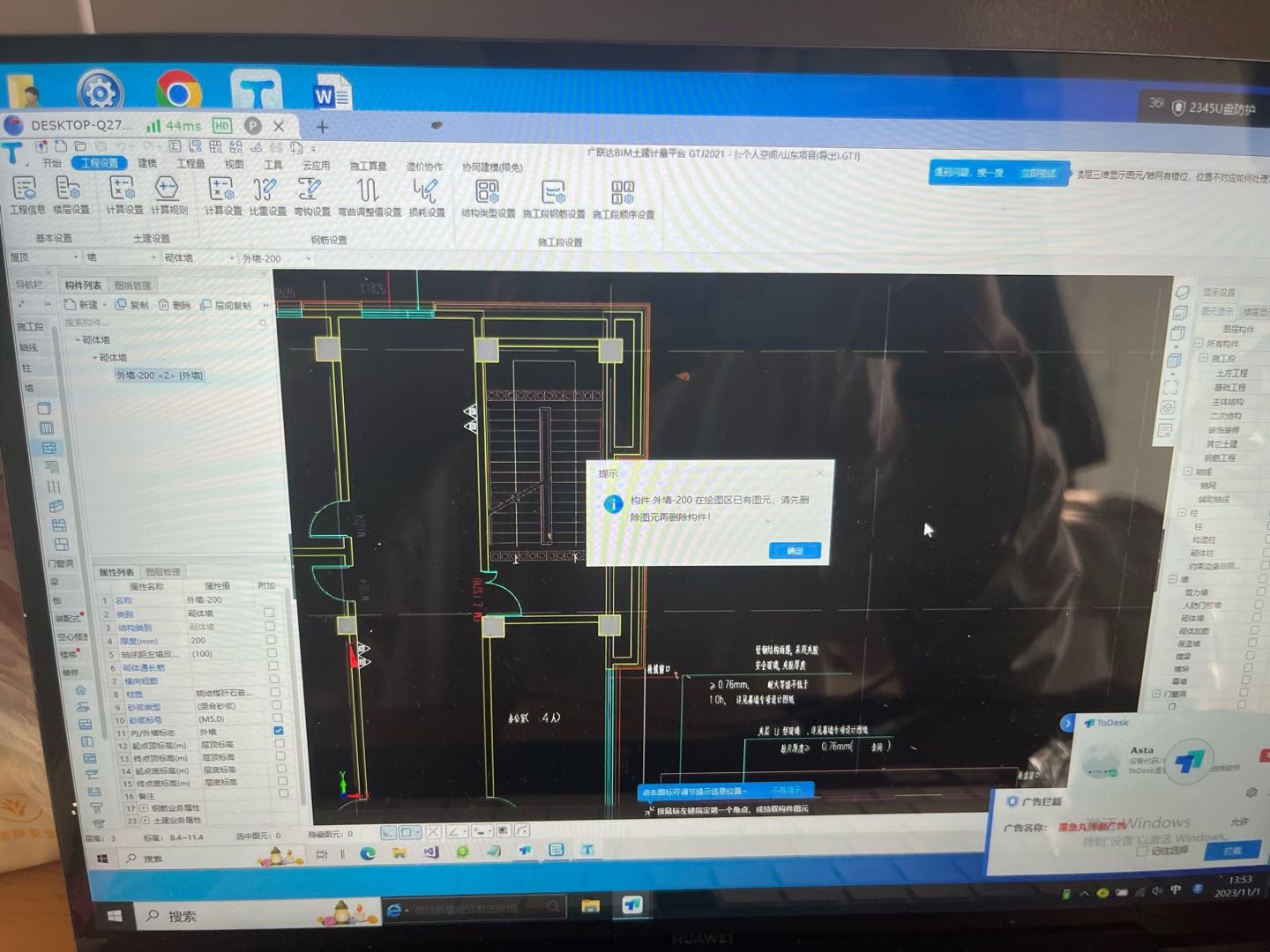Click the Chrome icon on the desktop
The height and width of the screenshot is (952, 1270).
[179, 92]
